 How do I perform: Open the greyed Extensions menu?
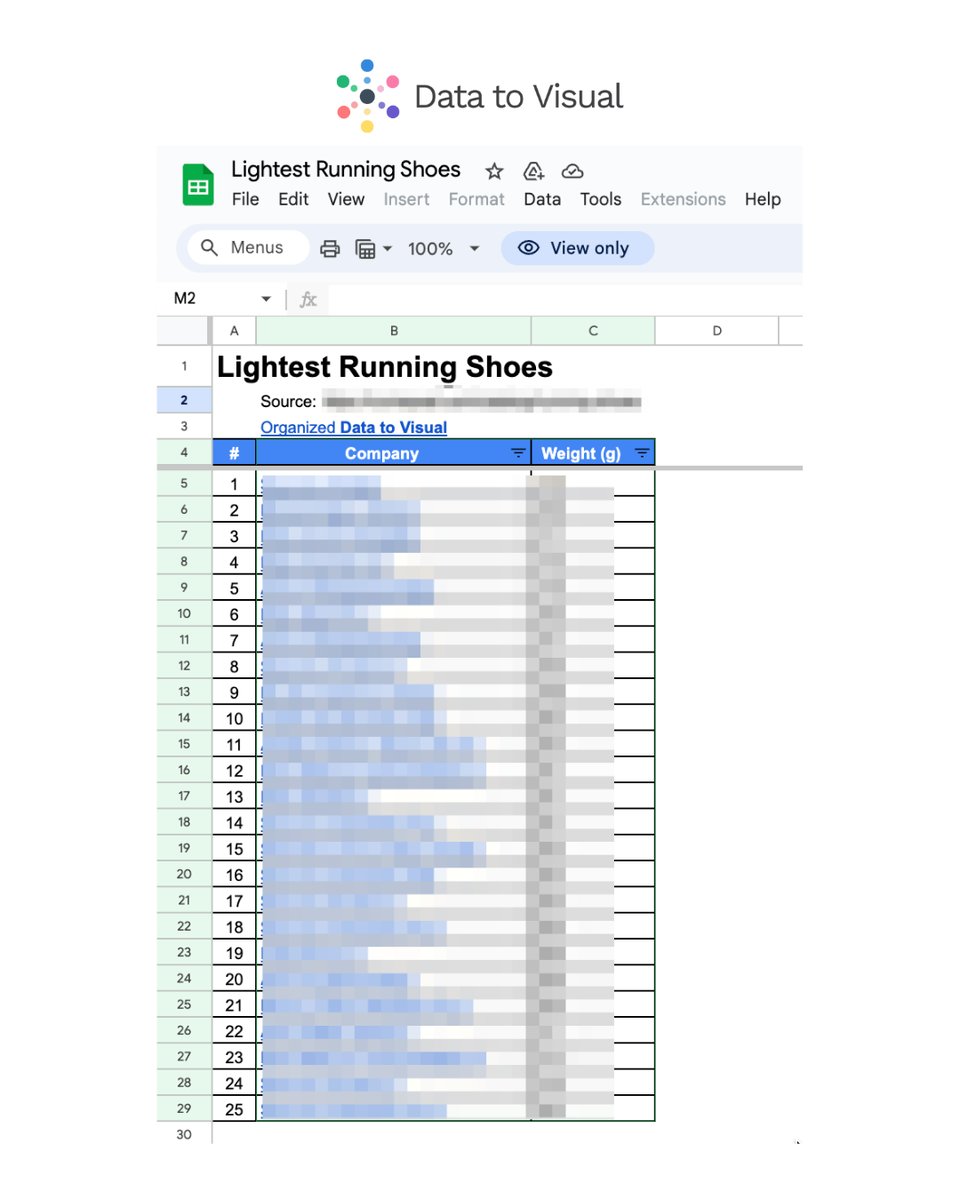[x=683, y=199]
